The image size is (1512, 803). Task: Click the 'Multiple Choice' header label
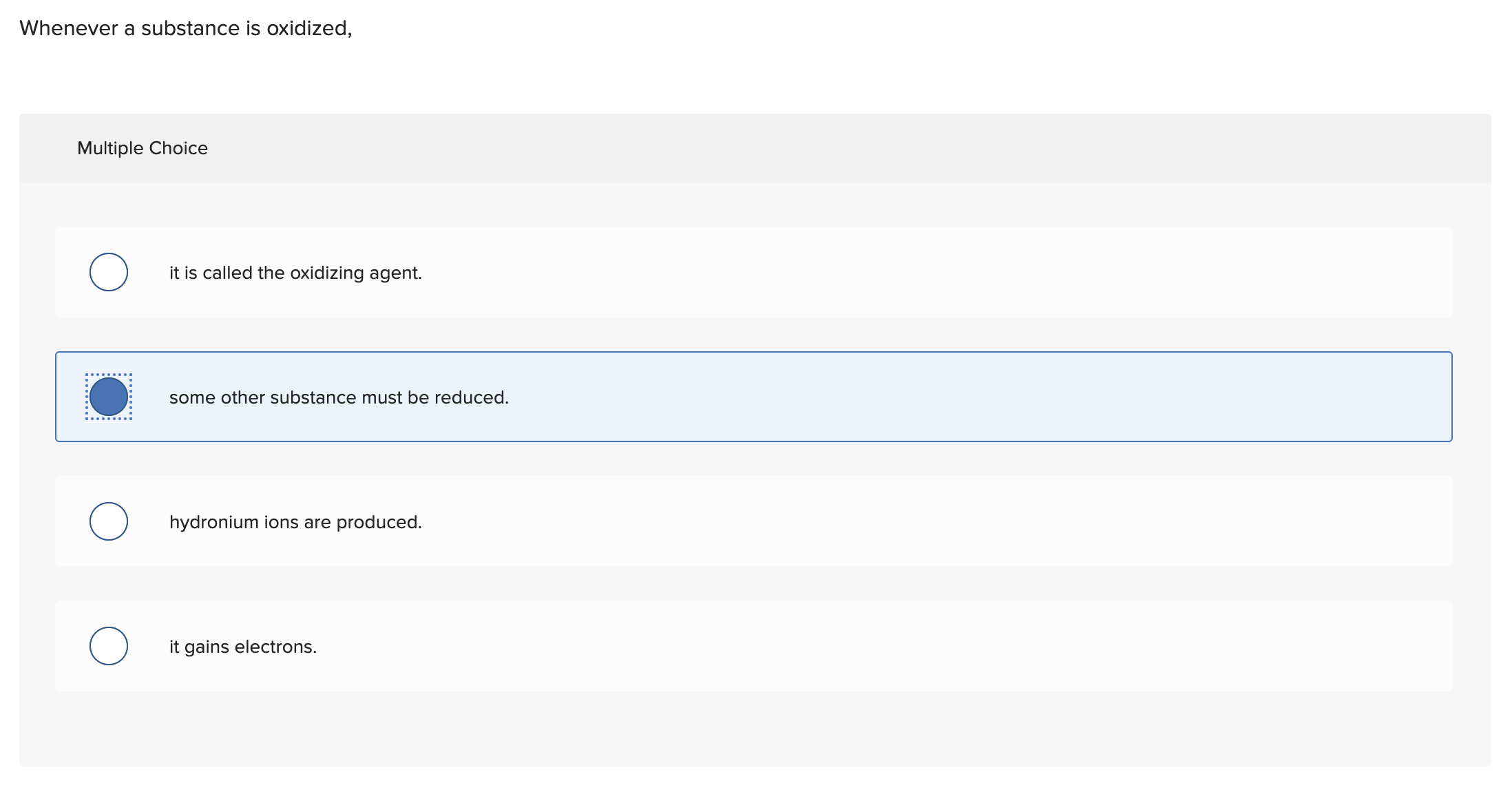(143, 148)
